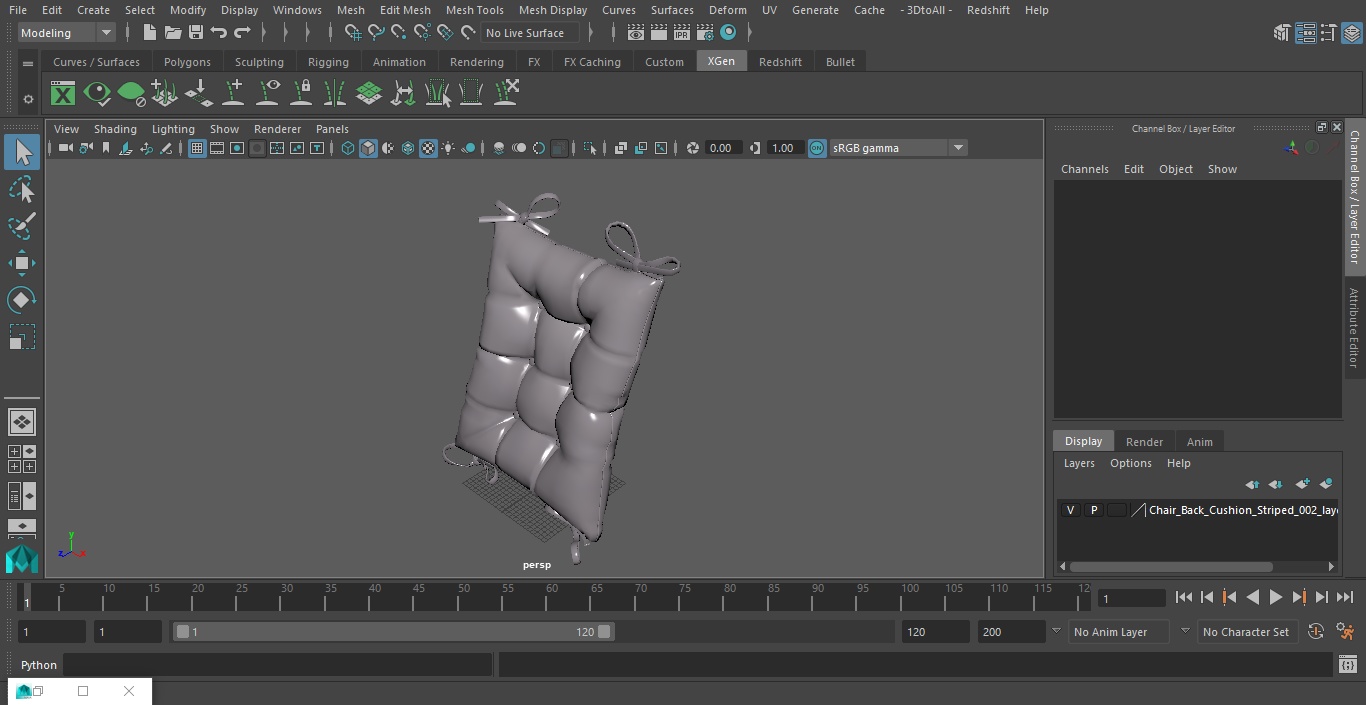Toggle use all lights bulb icon
The height and width of the screenshot is (705, 1366).
click(x=448, y=148)
